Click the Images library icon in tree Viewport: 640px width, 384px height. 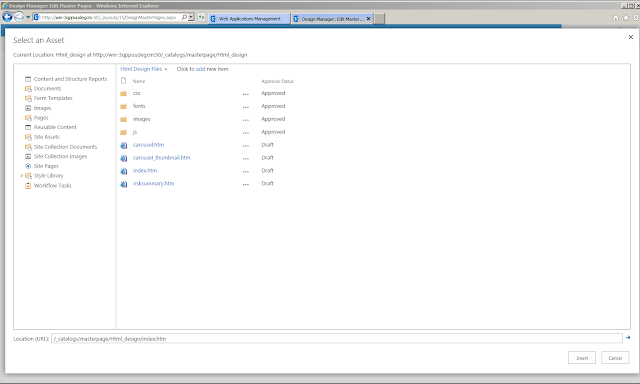tap(28, 108)
